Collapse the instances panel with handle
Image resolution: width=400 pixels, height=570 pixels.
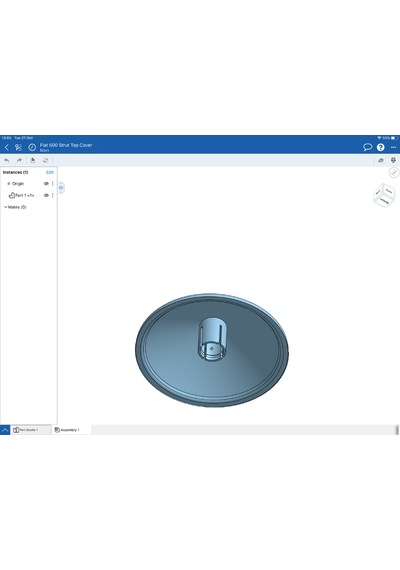61,188
